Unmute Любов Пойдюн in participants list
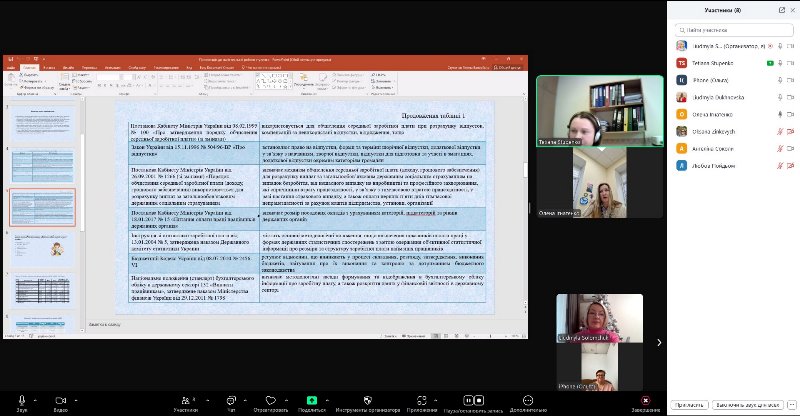This screenshot has width=800, height=416. [x=780, y=166]
